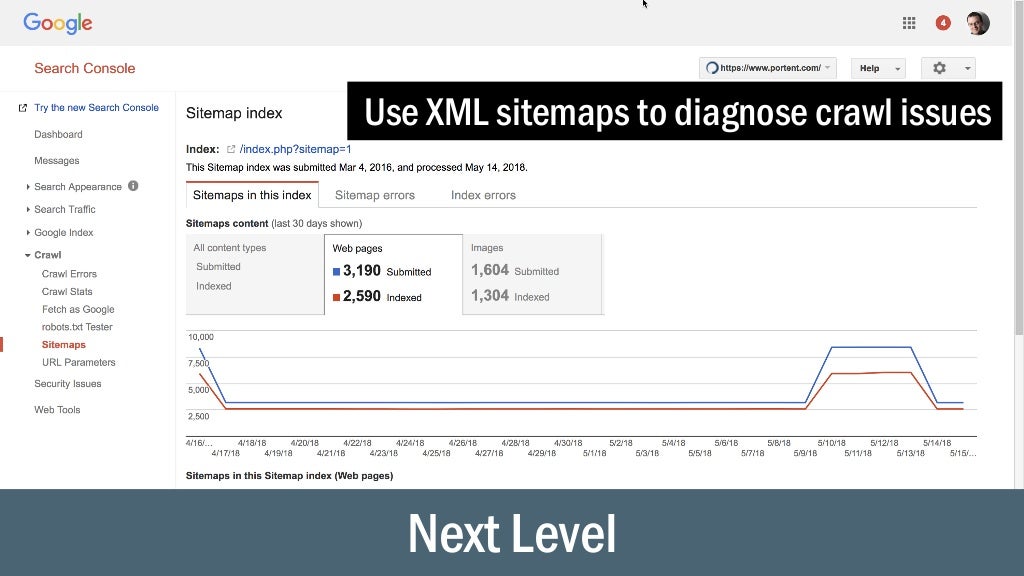Select the Web pages content panel

point(393,274)
